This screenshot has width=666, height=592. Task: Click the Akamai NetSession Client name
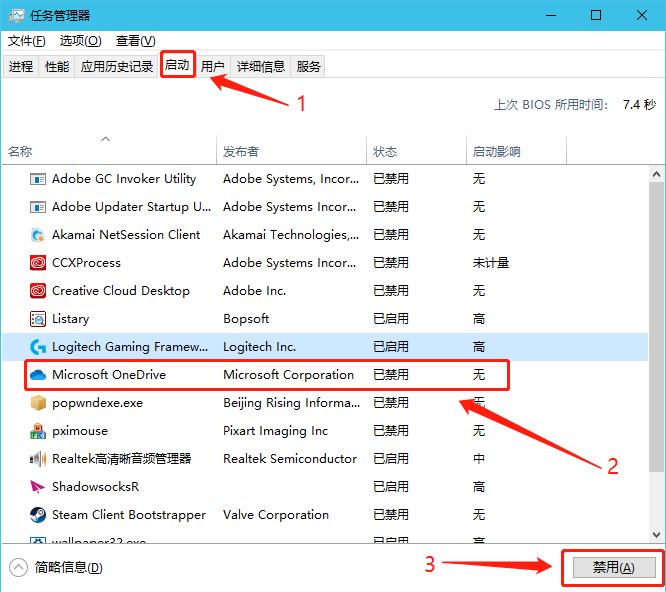[x=126, y=235]
